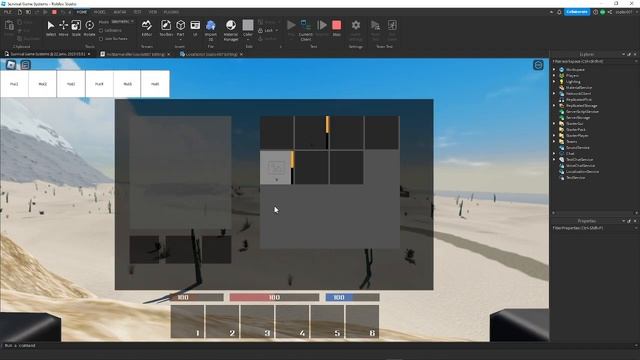Viewport: 640px width, 360px height.
Task: Click the blue stat bar showing 100
Action: [x=352, y=298]
